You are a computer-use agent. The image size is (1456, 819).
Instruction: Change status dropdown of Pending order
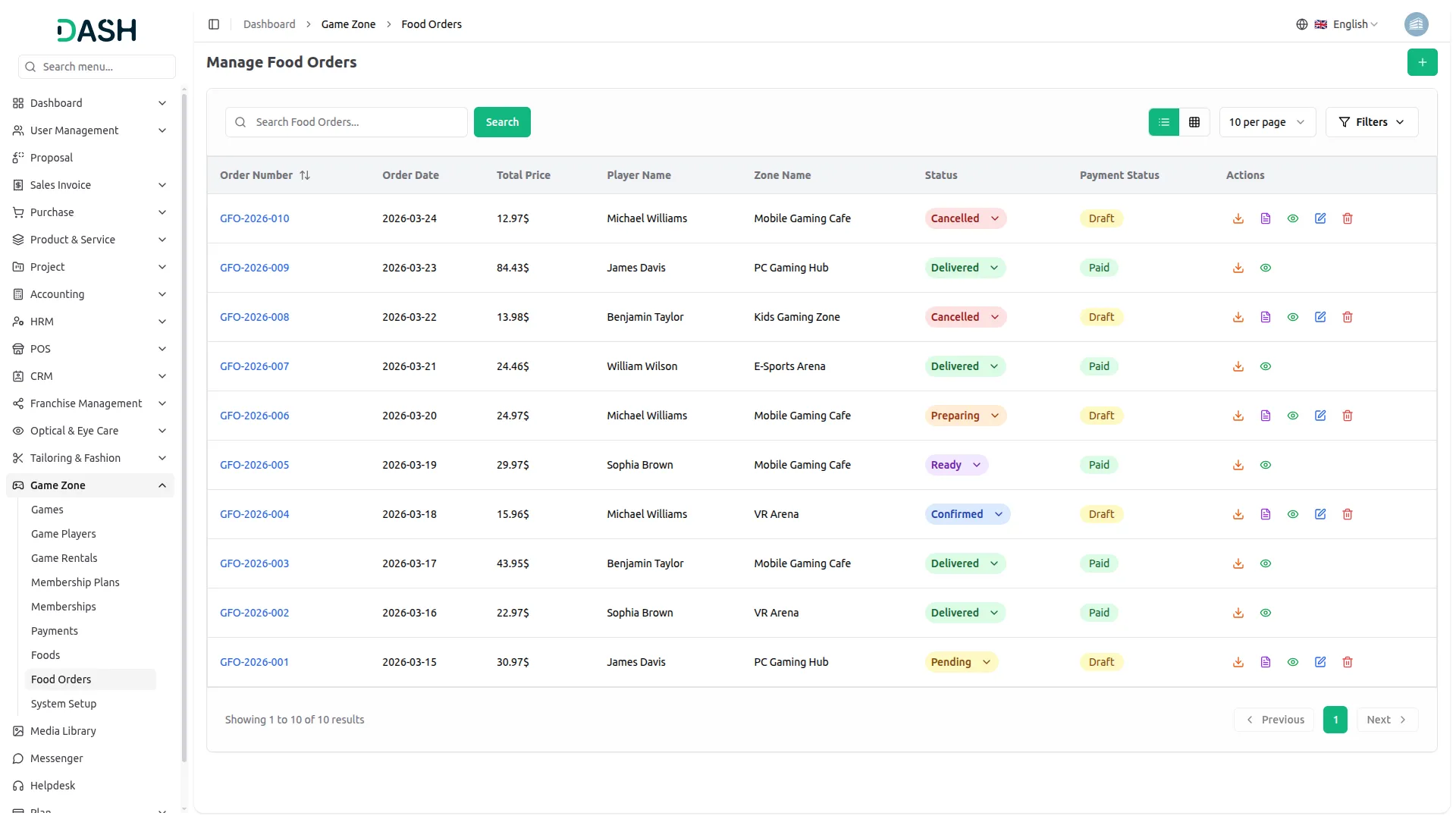coord(961,662)
